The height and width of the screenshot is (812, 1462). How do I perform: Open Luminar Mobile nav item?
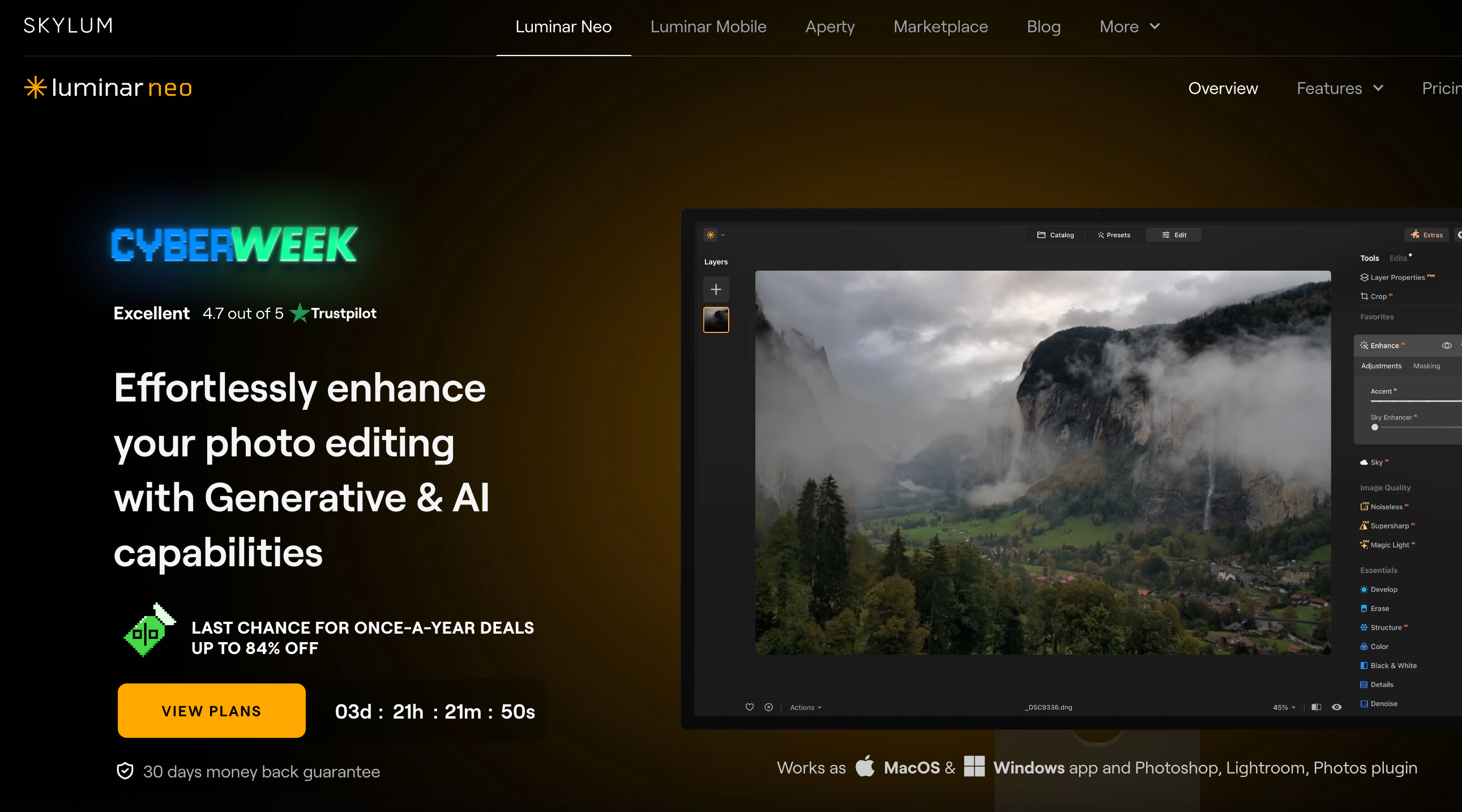point(708,27)
